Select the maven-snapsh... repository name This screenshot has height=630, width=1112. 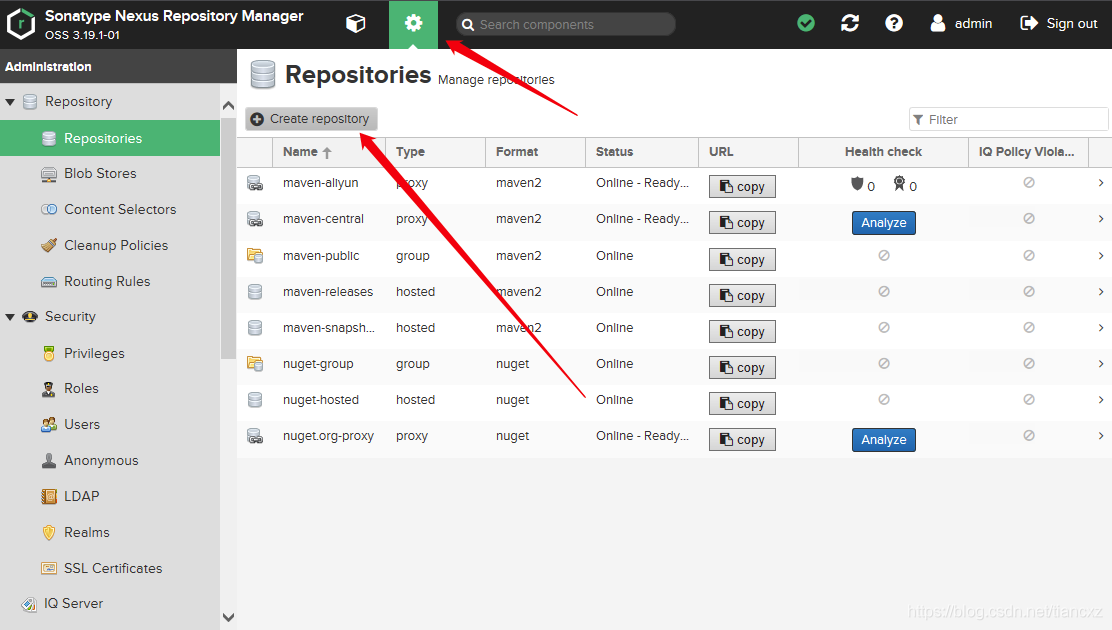point(328,328)
